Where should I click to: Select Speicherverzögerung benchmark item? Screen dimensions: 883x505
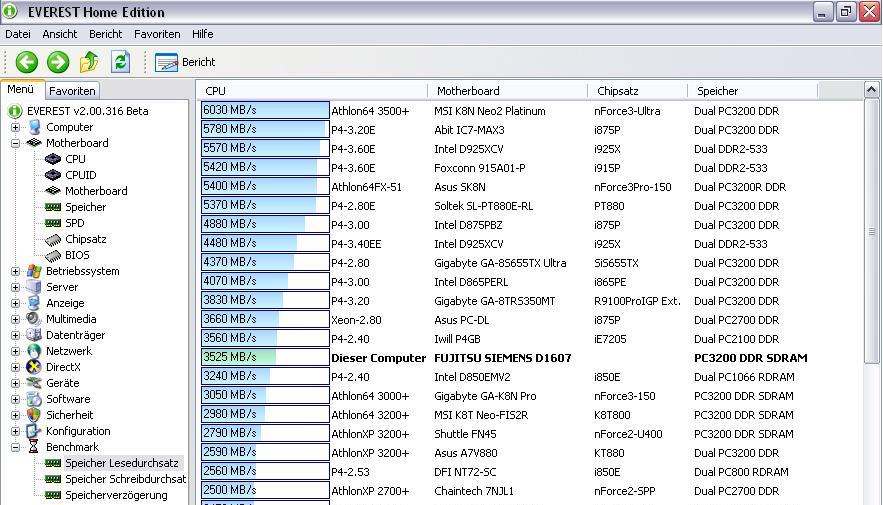[116, 495]
